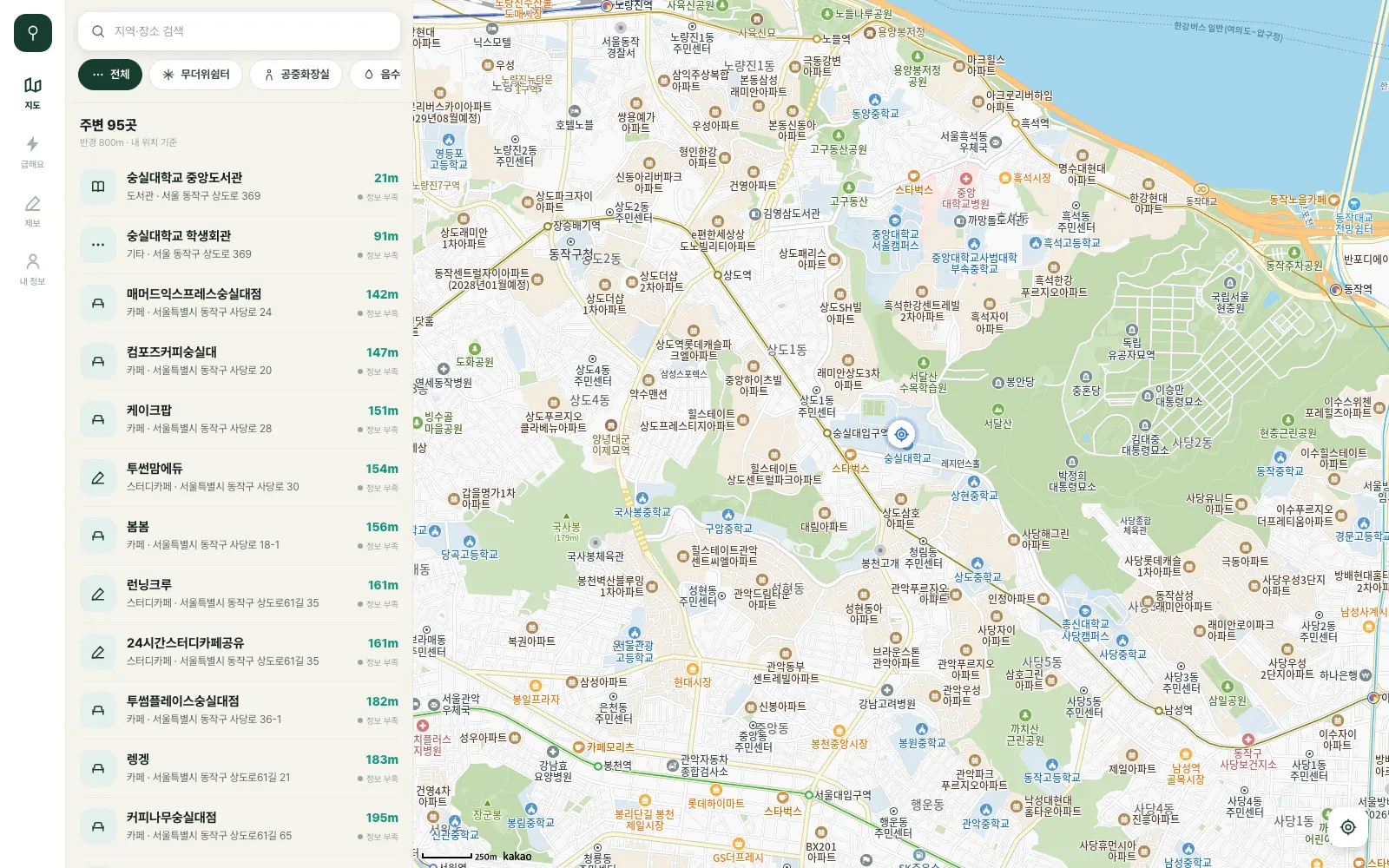Open the 제보 pencil report section
This screenshot has width=1389, height=868.
pyautogui.click(x=33, y=211)
